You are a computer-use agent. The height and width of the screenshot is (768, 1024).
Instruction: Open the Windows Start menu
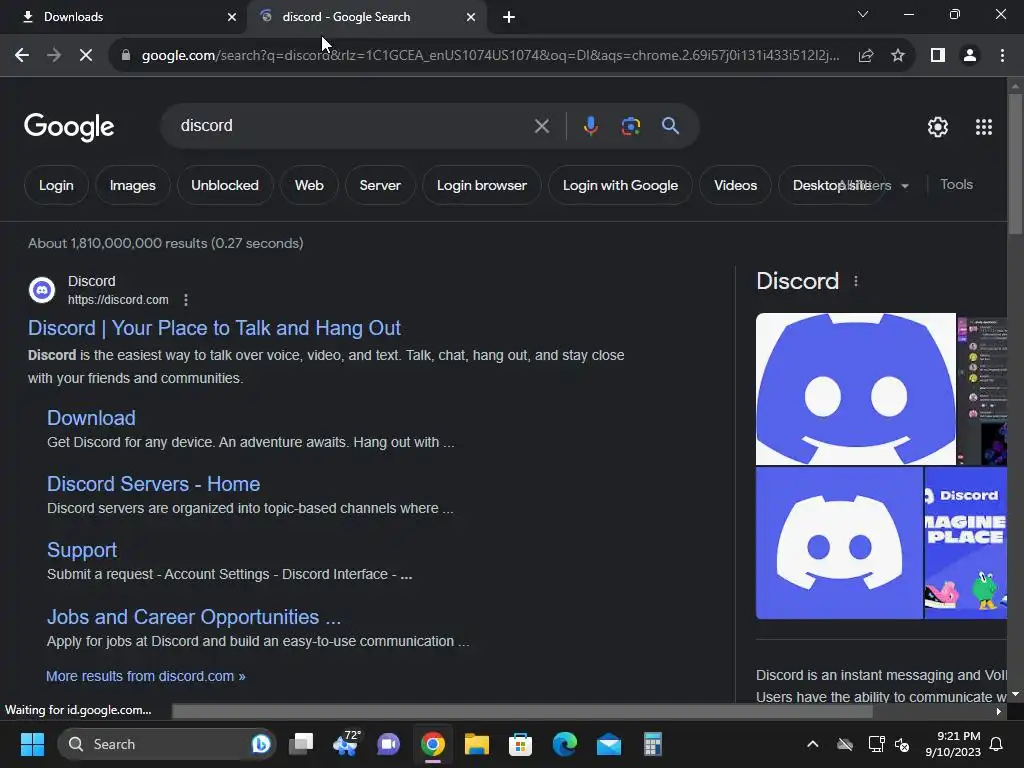point(32,744)
